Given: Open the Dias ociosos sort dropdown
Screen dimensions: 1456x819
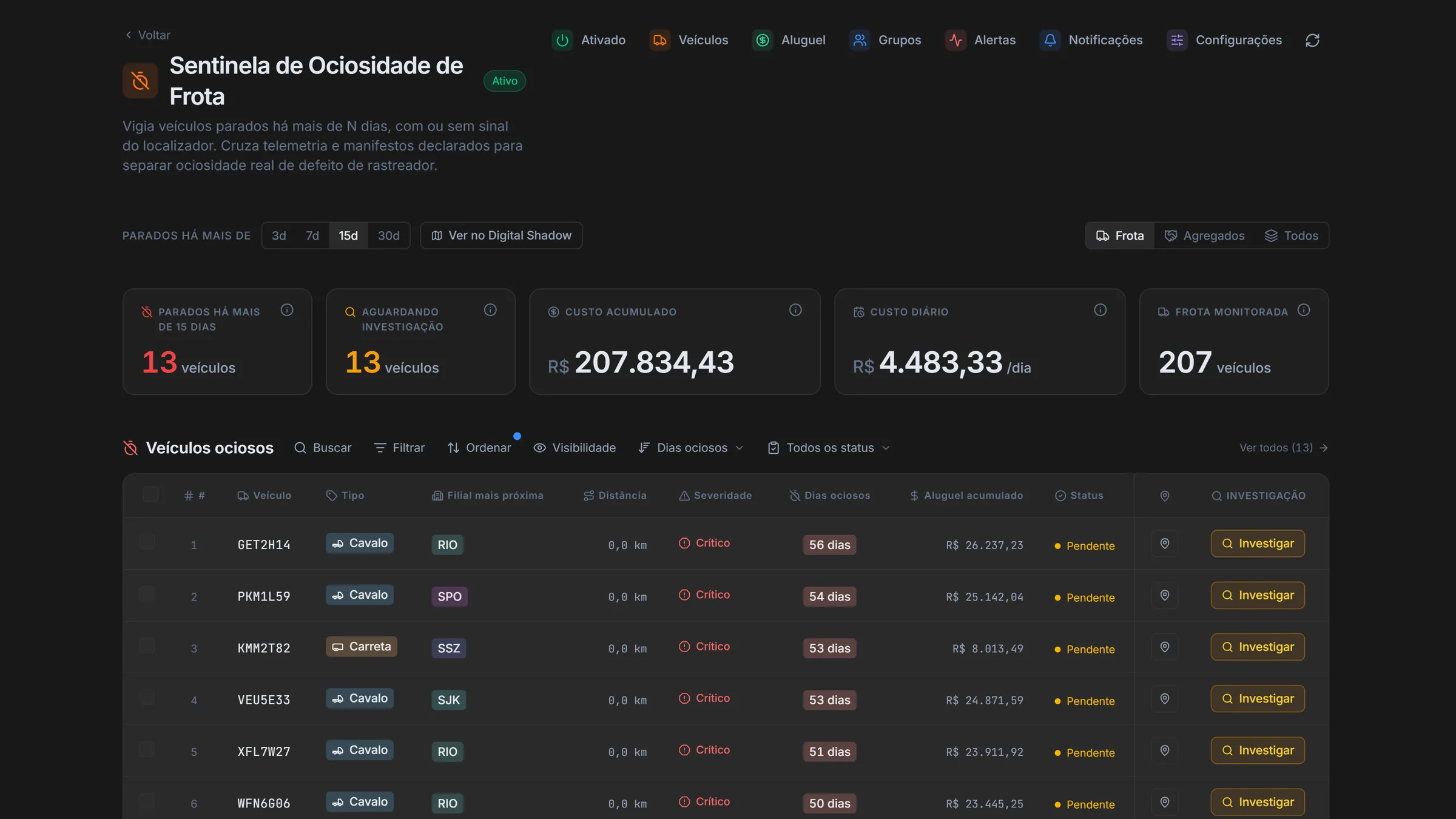Looking at the screenshot, I should click(691, 448).
